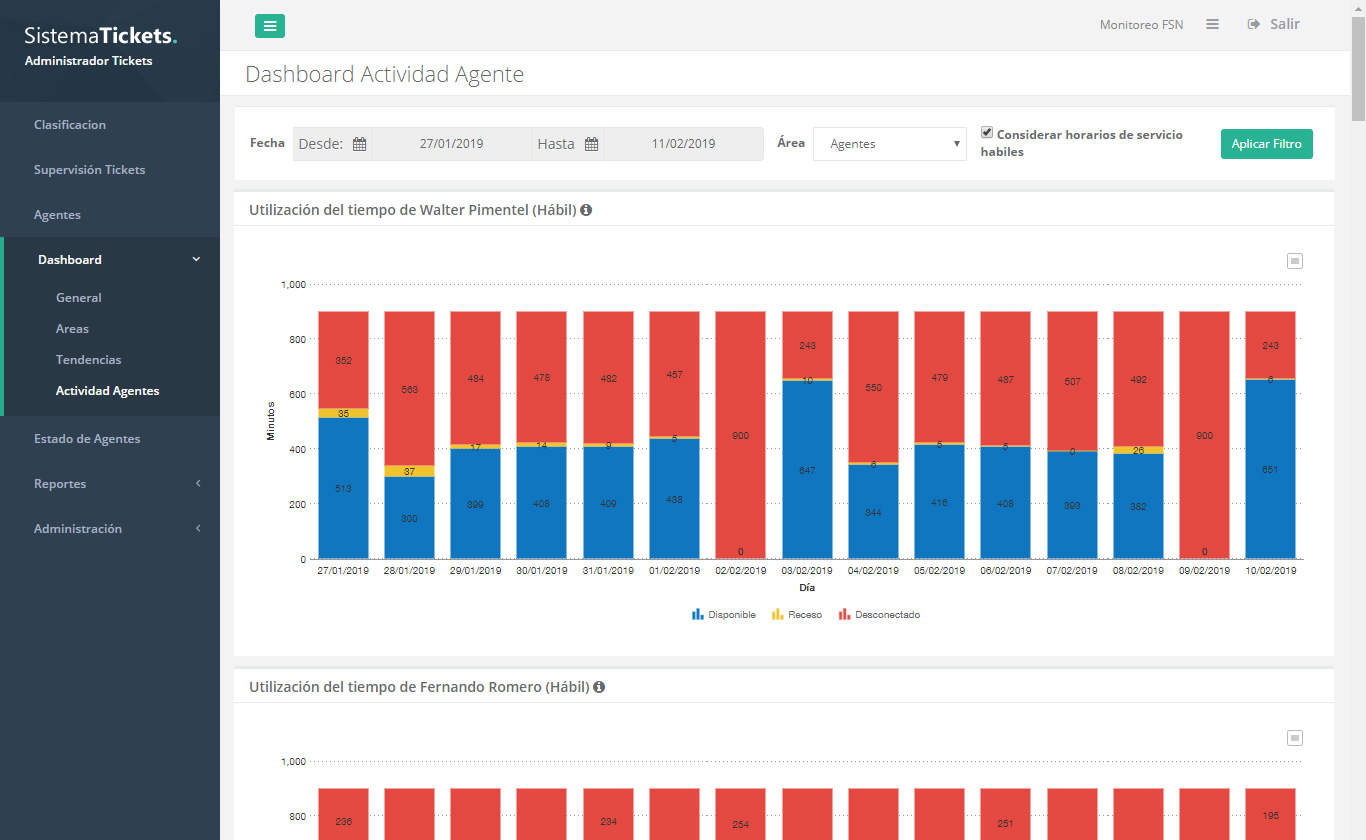1366x840 pixels.
Task: Click the 27/01/2019 axis label
Action: 343,571
